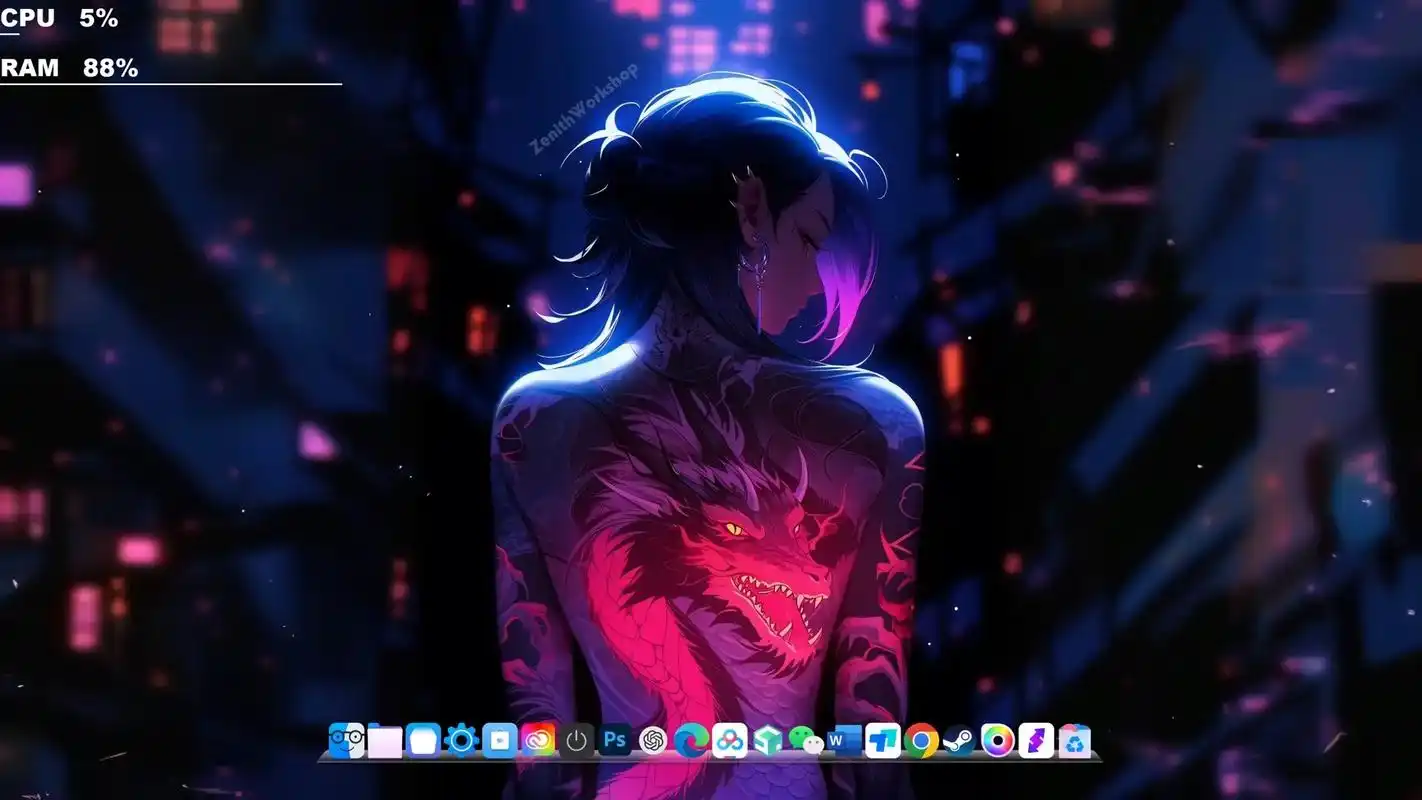This screenshot has width=1422, height=800.
Task: Open Finder from the dock
Action: [x=346, y=741]
